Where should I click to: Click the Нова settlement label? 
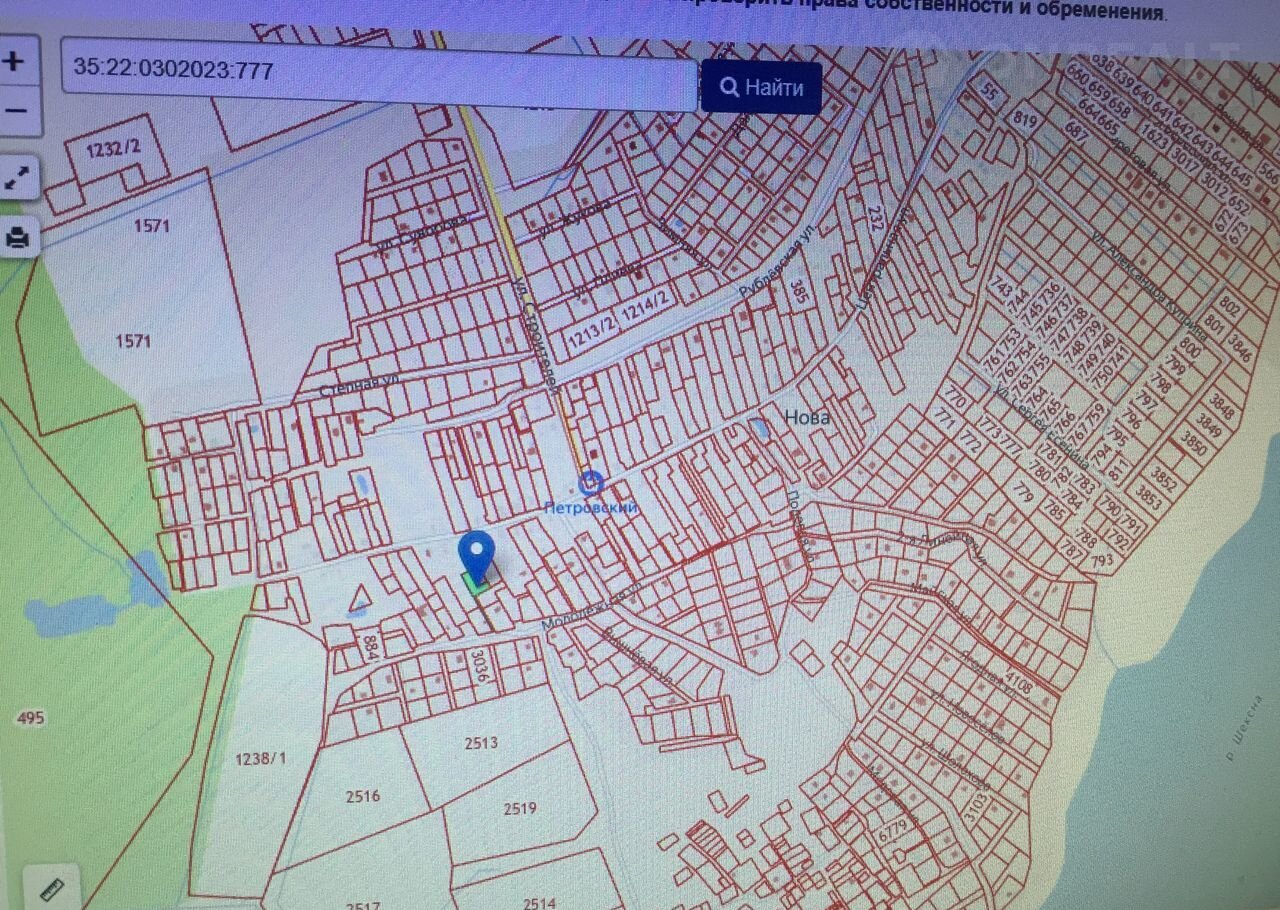(x=806, y=417)
